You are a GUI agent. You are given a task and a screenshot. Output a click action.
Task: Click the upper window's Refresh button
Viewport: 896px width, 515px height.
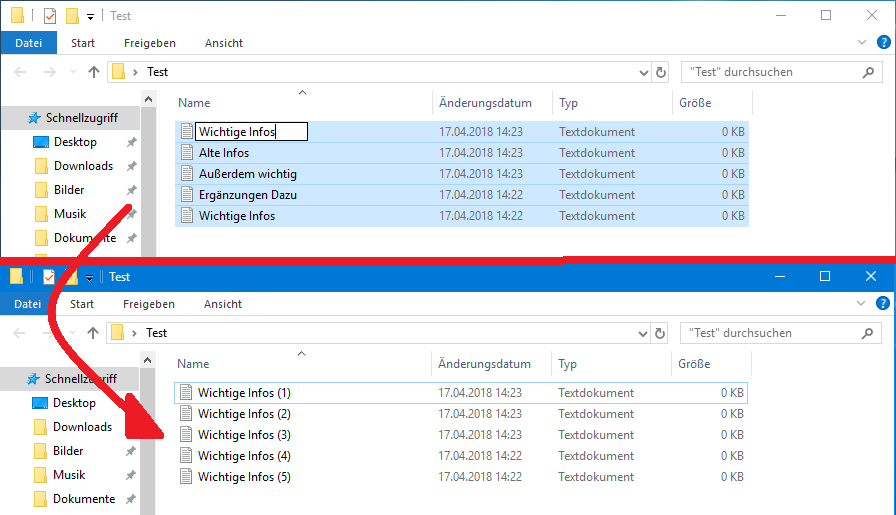click(661, 72)
